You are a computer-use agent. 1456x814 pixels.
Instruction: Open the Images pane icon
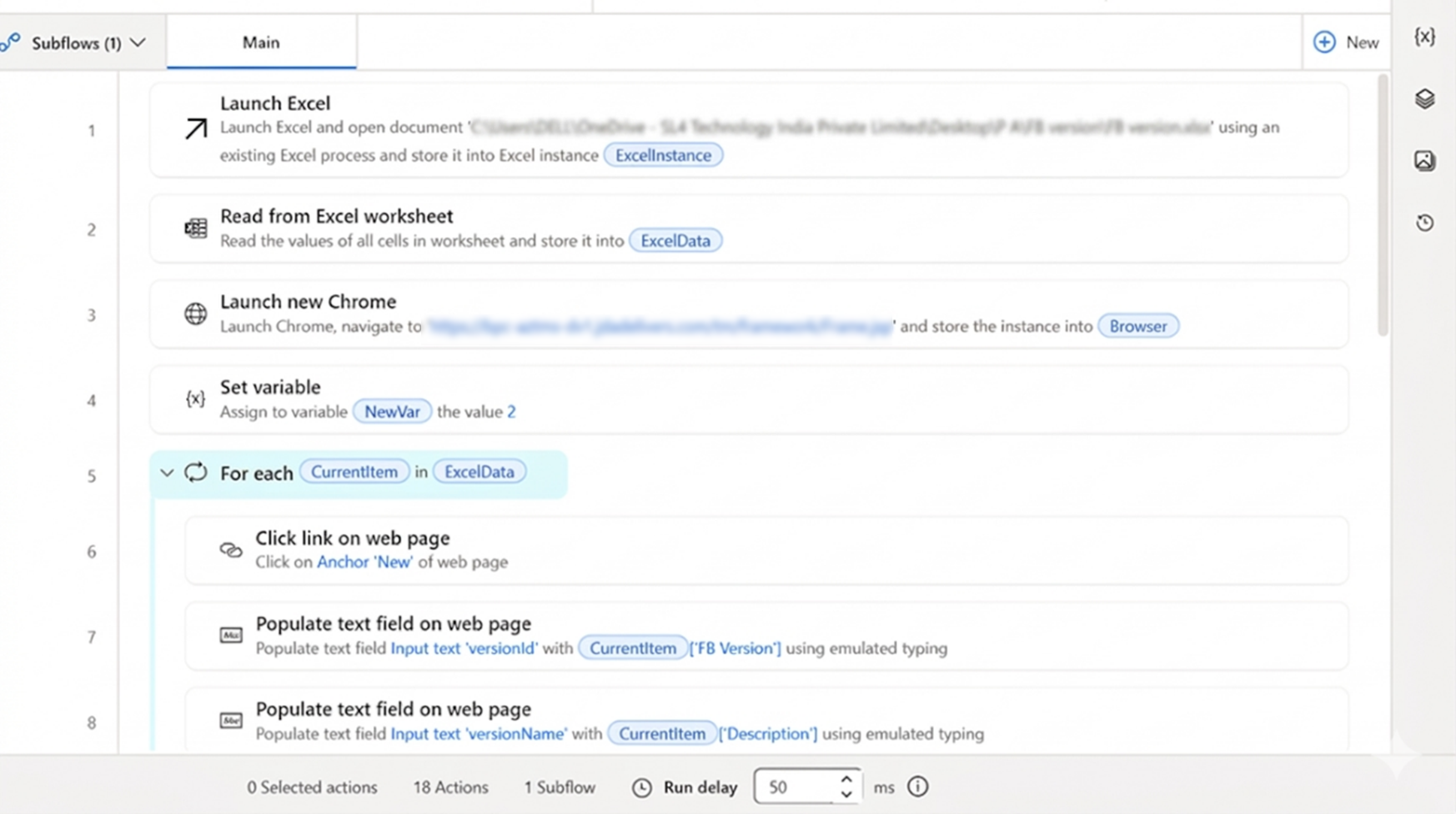[x=1424, y=161]
